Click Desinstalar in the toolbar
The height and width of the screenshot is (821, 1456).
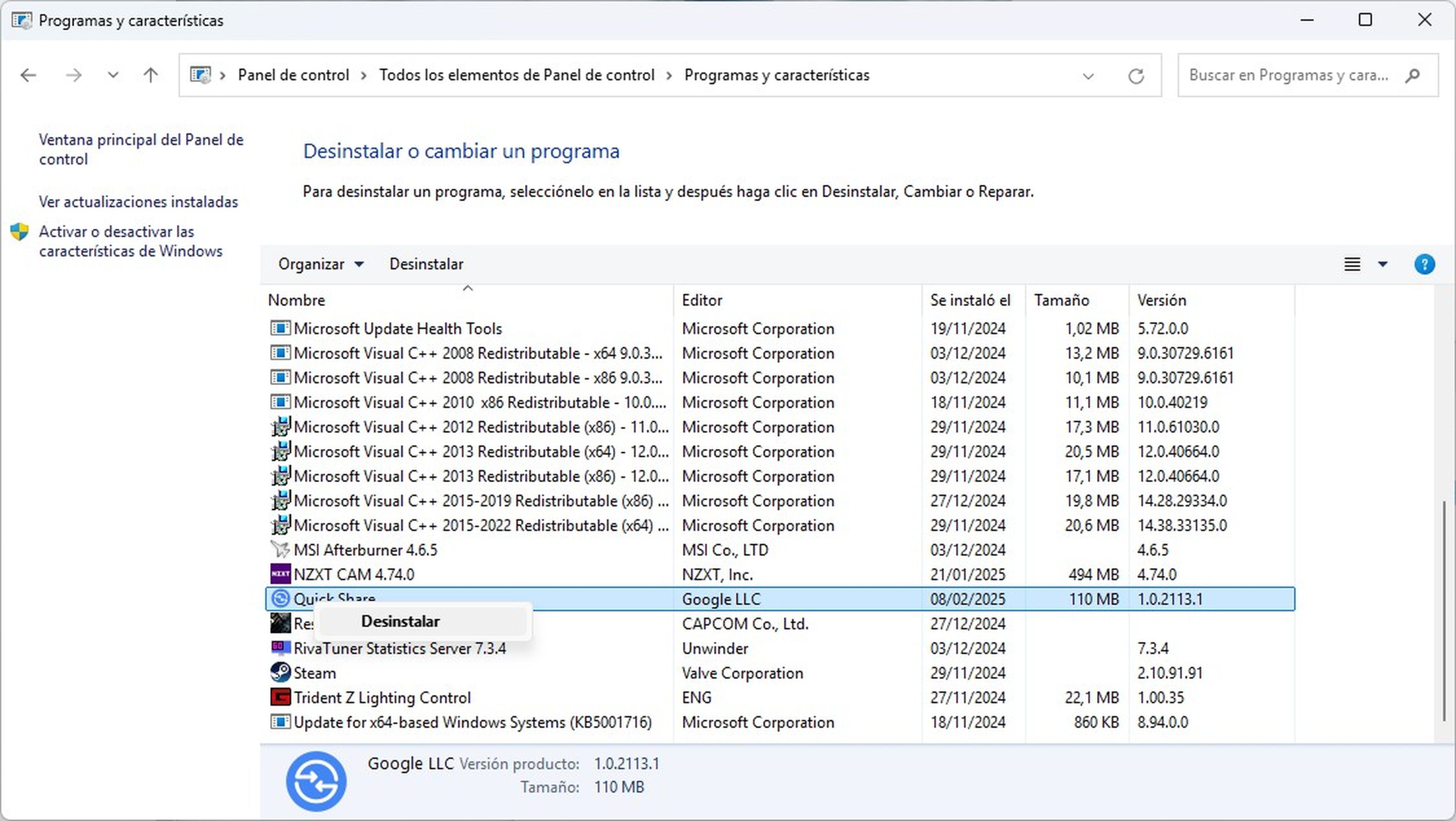click(x=426, y=264)
